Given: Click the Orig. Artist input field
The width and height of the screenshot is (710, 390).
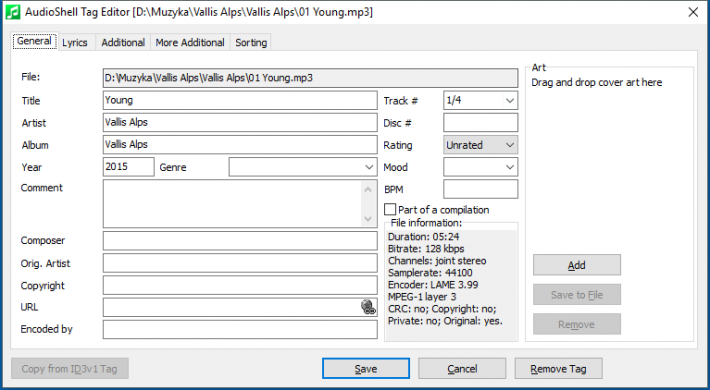Looking at the screenshot, I should tap(240, 263).
